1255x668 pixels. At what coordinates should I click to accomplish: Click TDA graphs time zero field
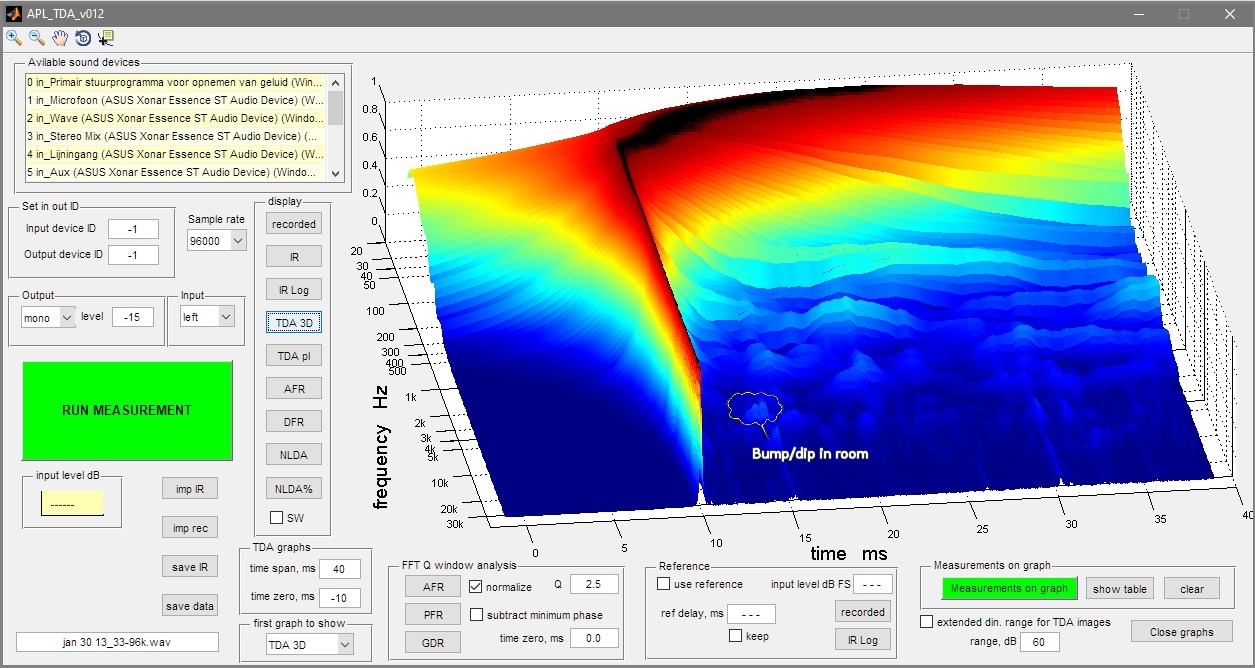[340, 597]
